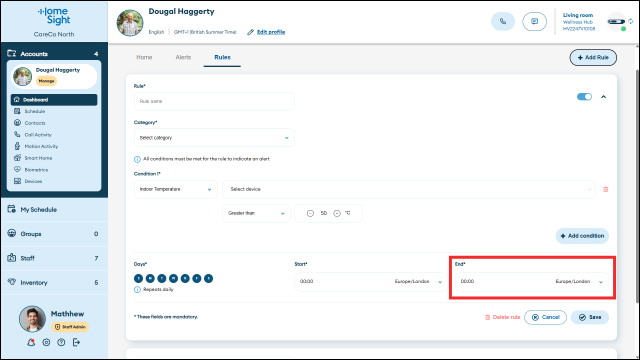
Task: Open the Inventory section
Action: [54, 282]
